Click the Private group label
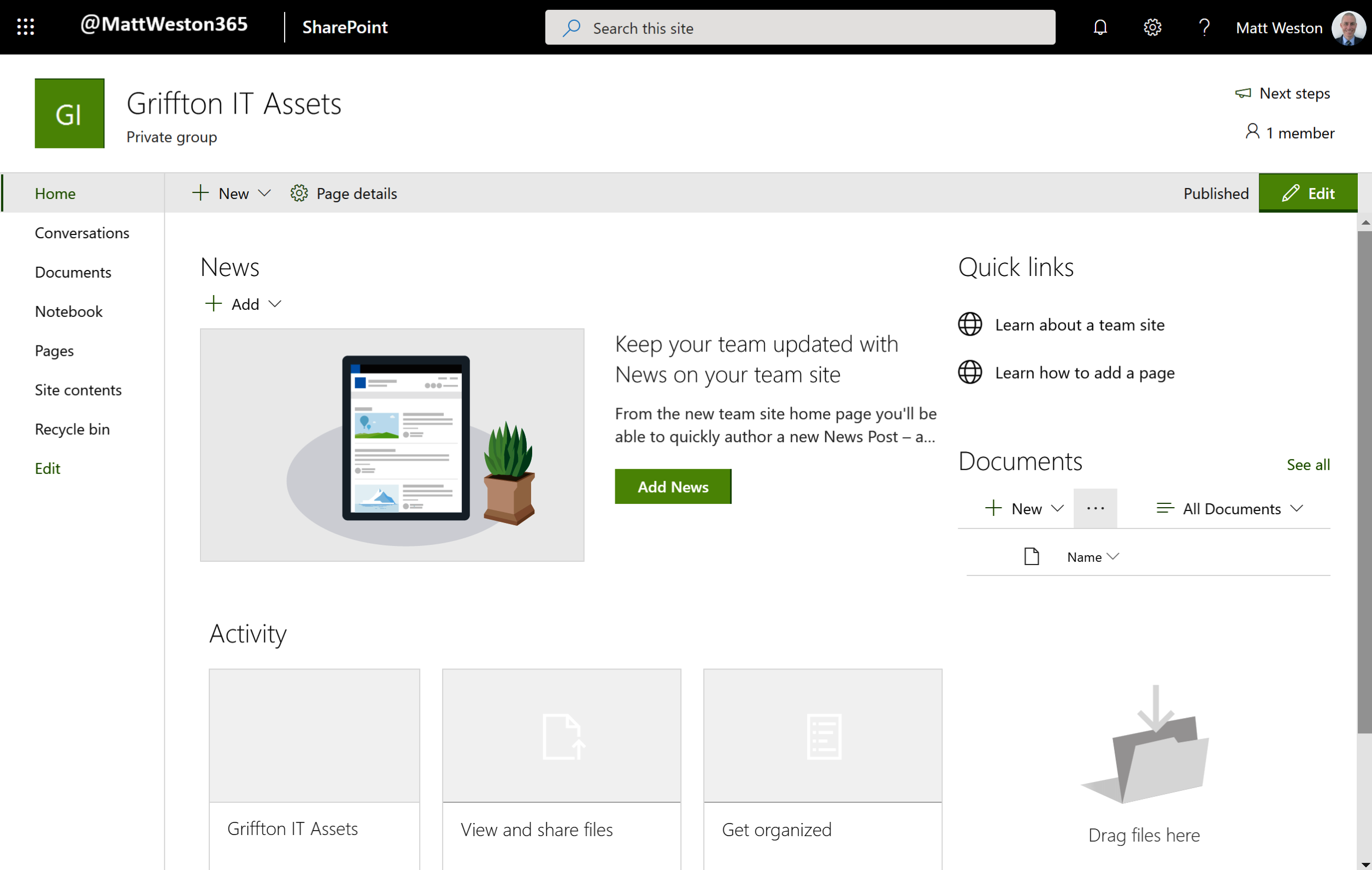 click(172, 137)
